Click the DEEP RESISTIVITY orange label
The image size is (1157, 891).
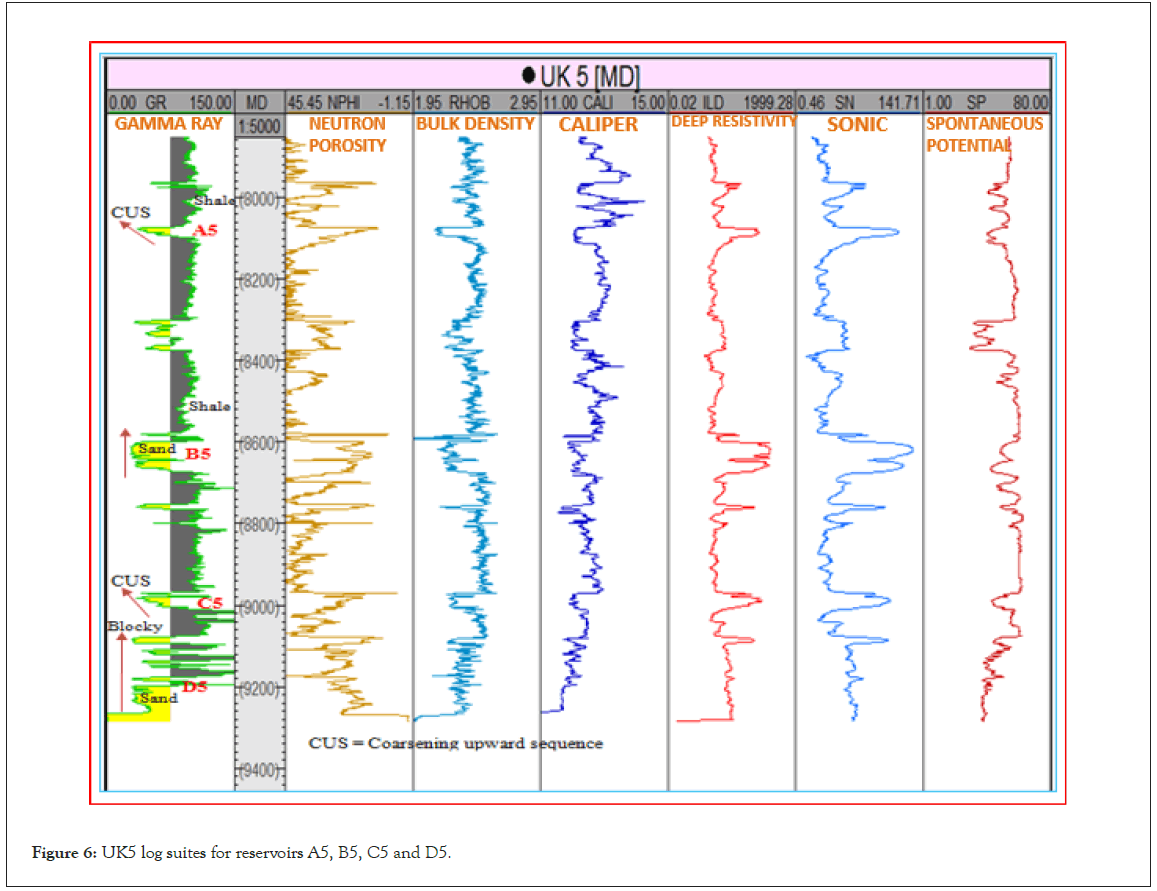pyautogui.click(x=733, y=121)
